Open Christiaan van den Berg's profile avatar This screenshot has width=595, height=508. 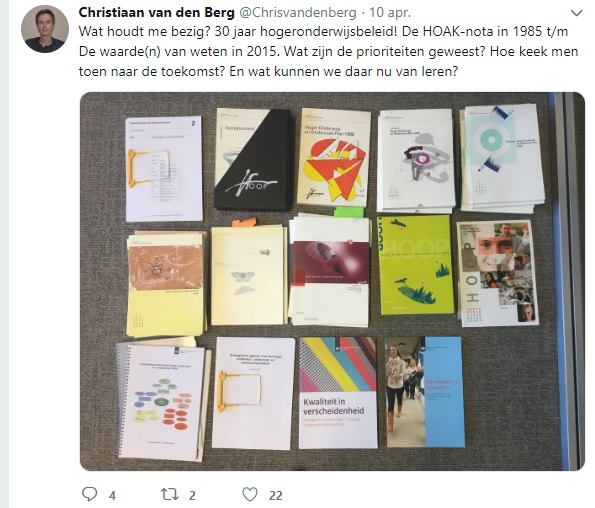[45, 29]
